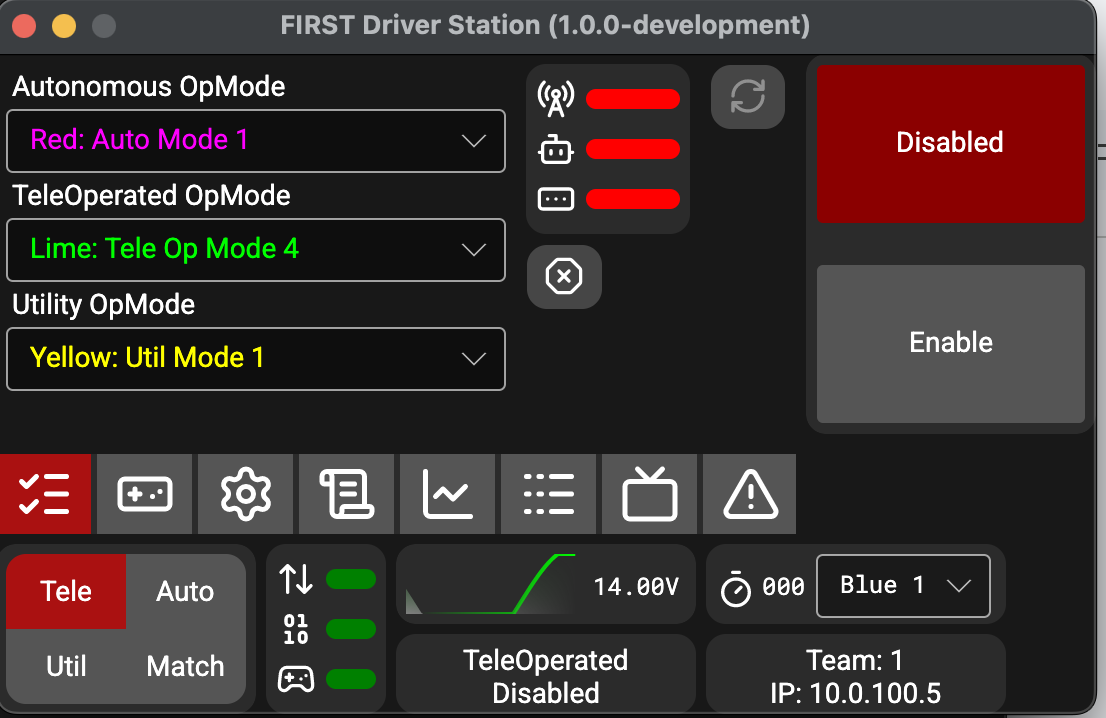
Task: Select Match mode
Action: (x=186, y=666)
